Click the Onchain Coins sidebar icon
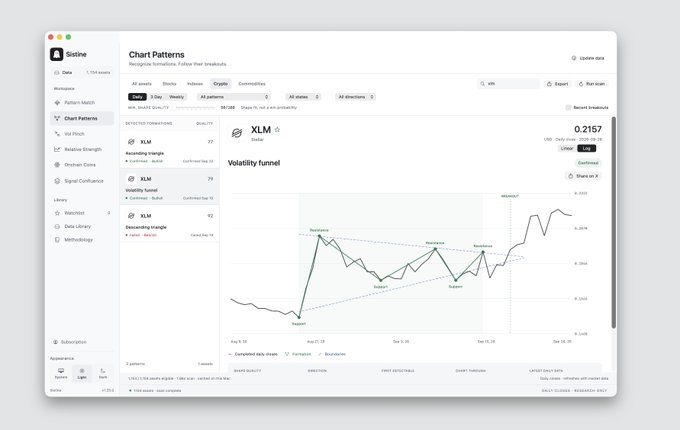The image size is (680, 430). [57, 165]
